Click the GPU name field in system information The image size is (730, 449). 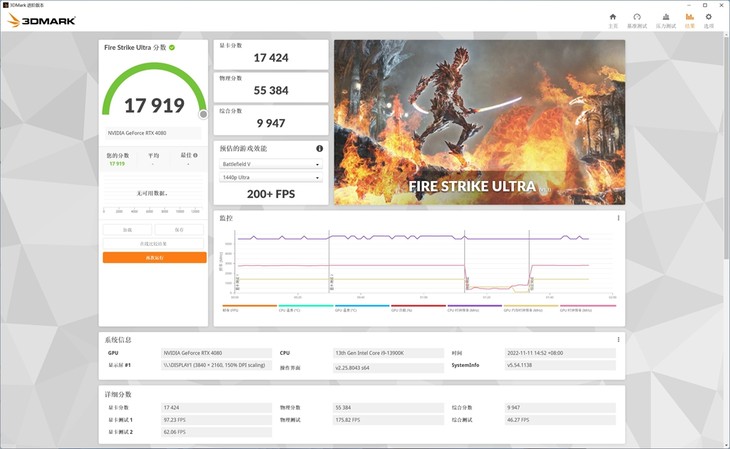[216, 353]
